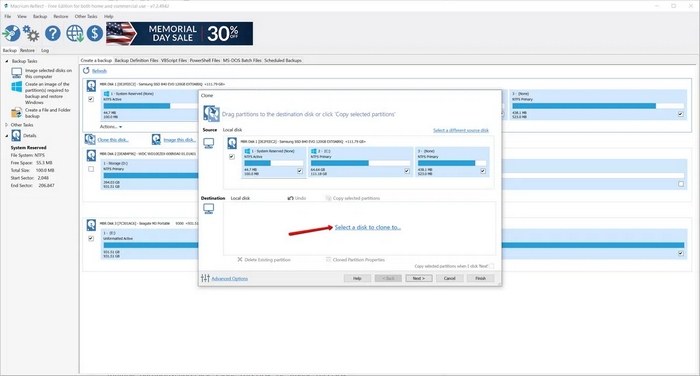Open the Backup Definition Files tab
This screenshot has height=376, width=700.
click(x=136, y=60)
